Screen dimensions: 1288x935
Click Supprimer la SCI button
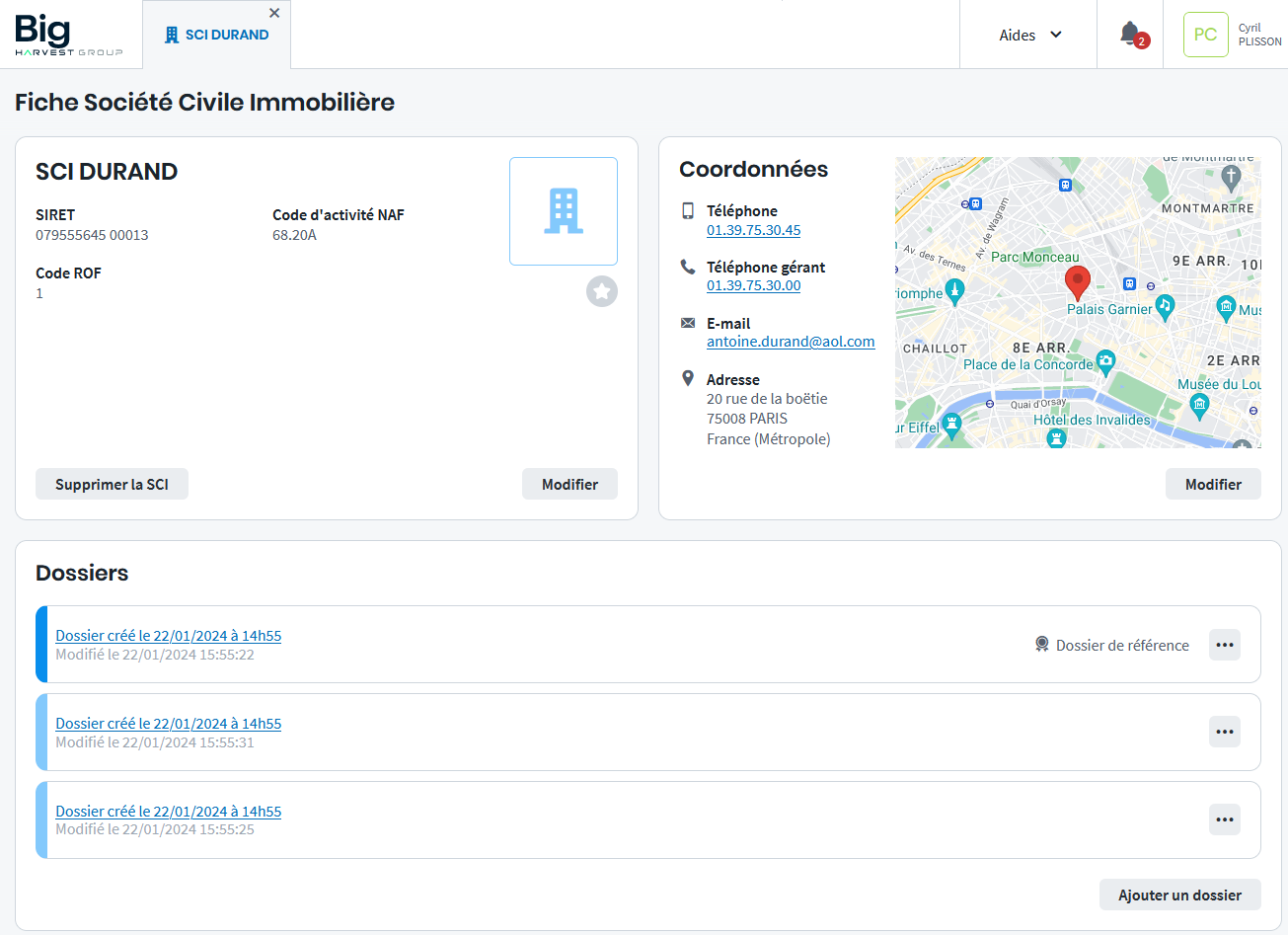coord(112,484)
